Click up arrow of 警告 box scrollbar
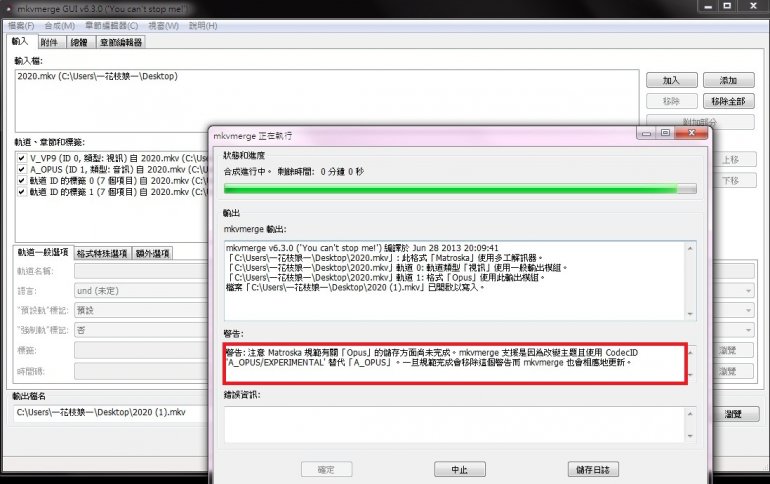The height and width of the screenshot is (484, 770). click(x=690, y=352)
